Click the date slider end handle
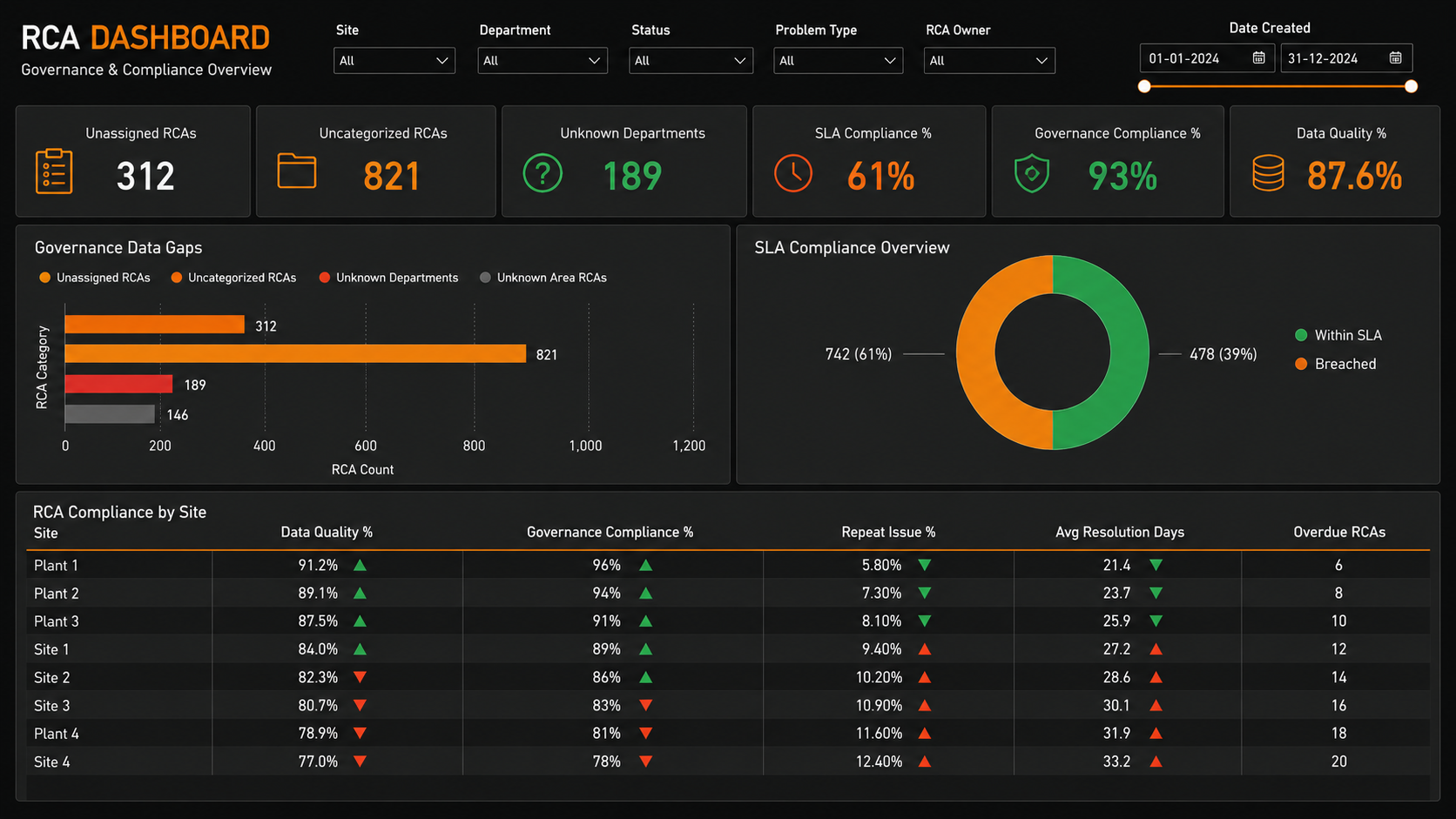This screenshot has height=819, width=1456. point(1411,86)
